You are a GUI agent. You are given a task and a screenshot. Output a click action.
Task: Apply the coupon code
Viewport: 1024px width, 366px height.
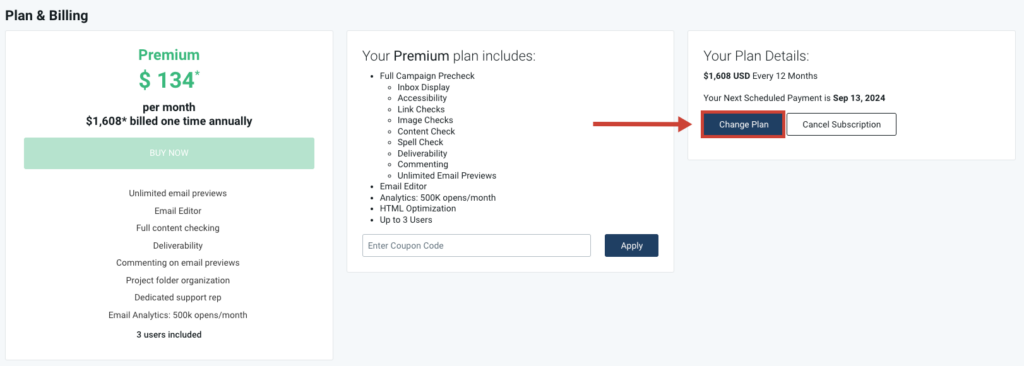(x=632, y=246)
